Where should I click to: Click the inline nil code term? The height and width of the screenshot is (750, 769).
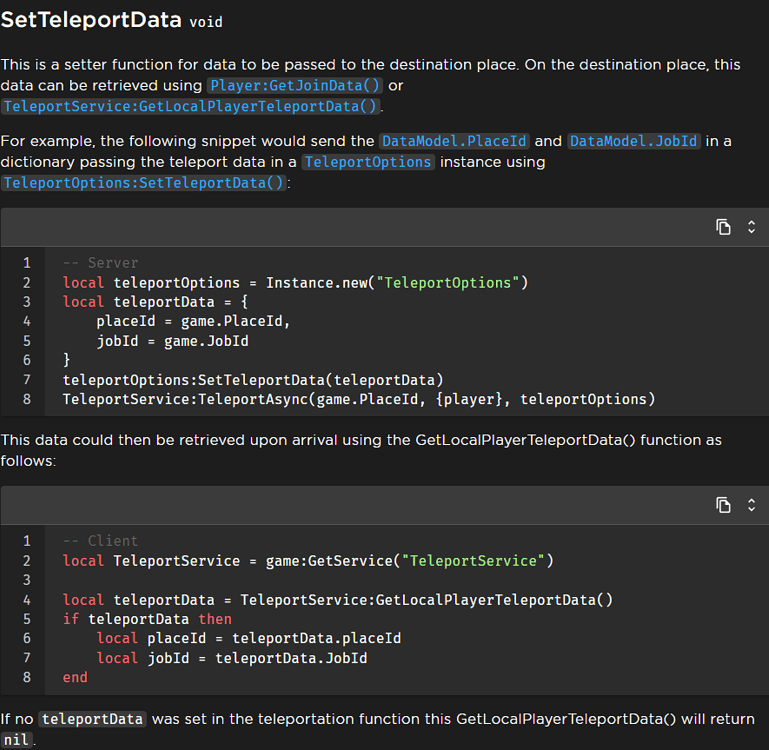17,740
